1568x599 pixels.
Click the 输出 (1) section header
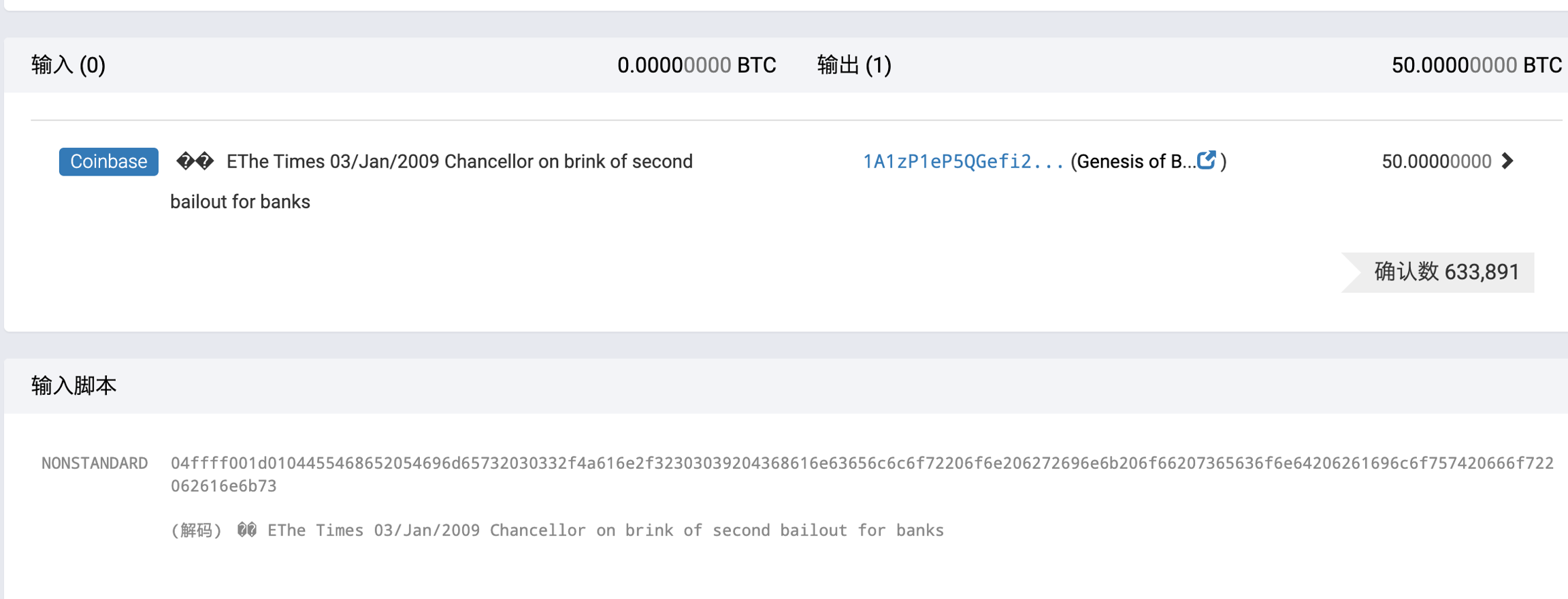tap(853, 65)
